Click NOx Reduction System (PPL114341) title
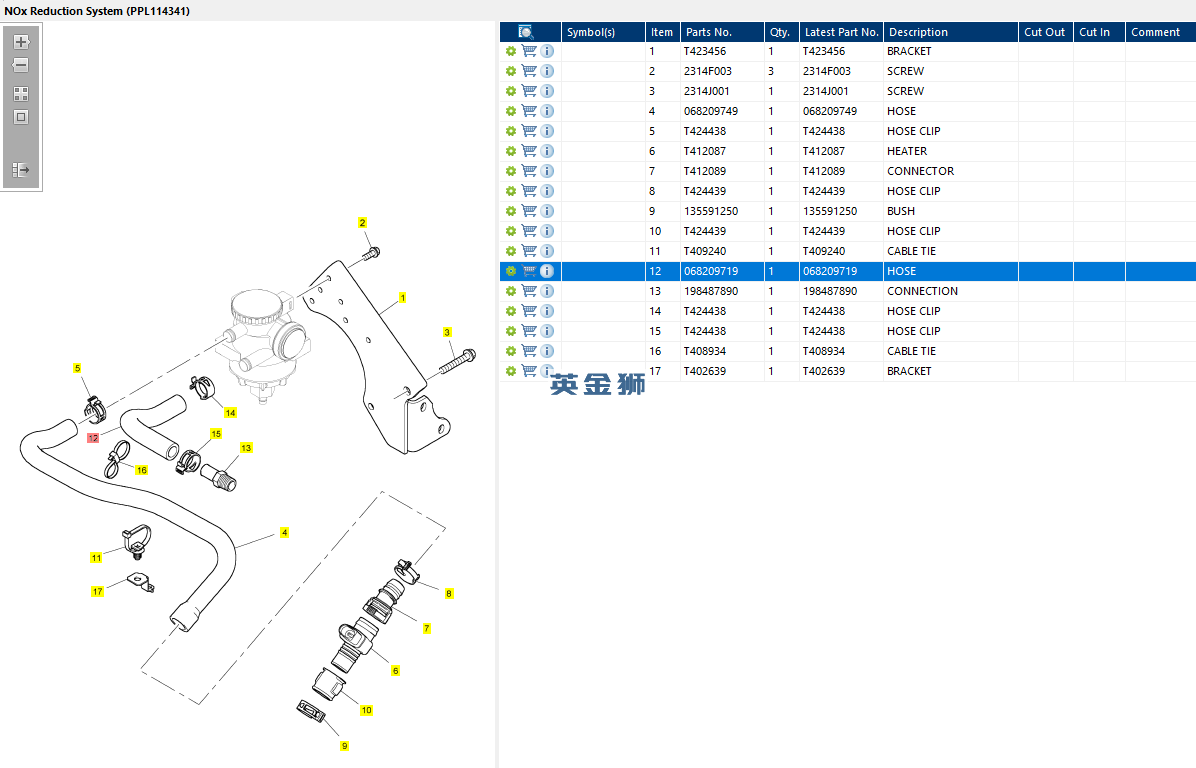 point(97,11)
